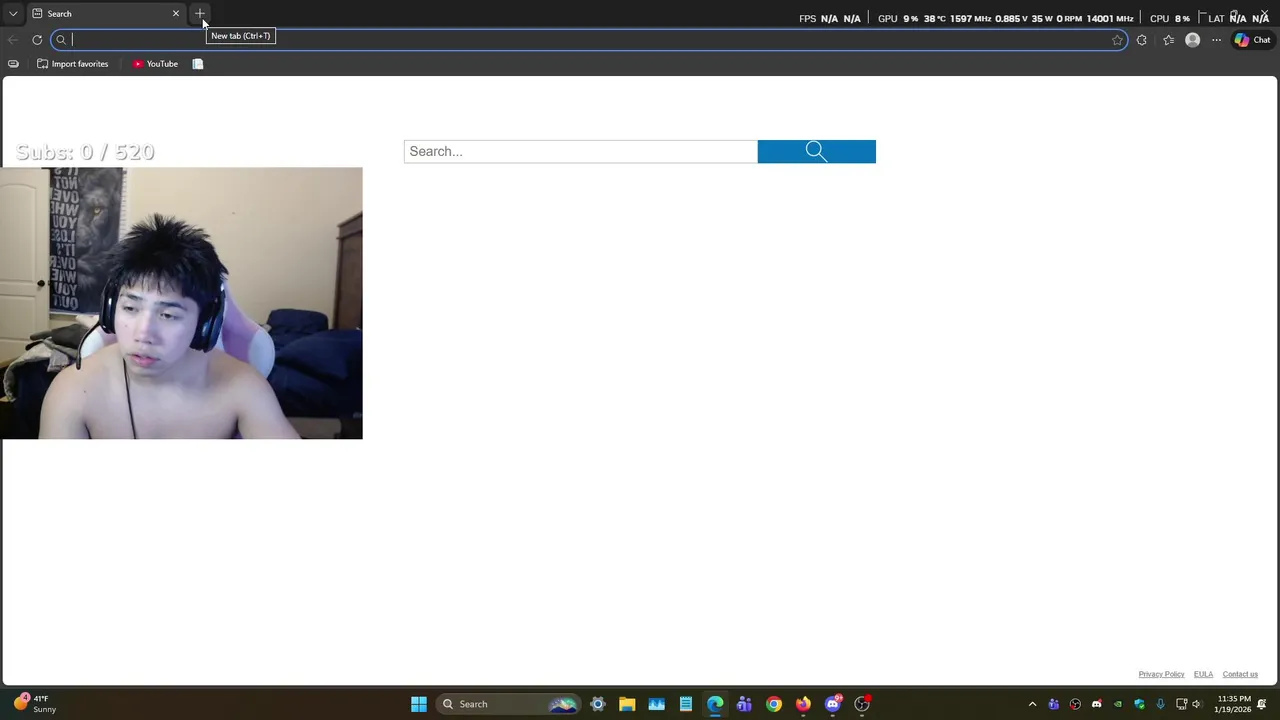Viewport: 1280px width, 720px height.
Task: Open the weather widget showing 41°F
Action: click(x=34, y=704)
